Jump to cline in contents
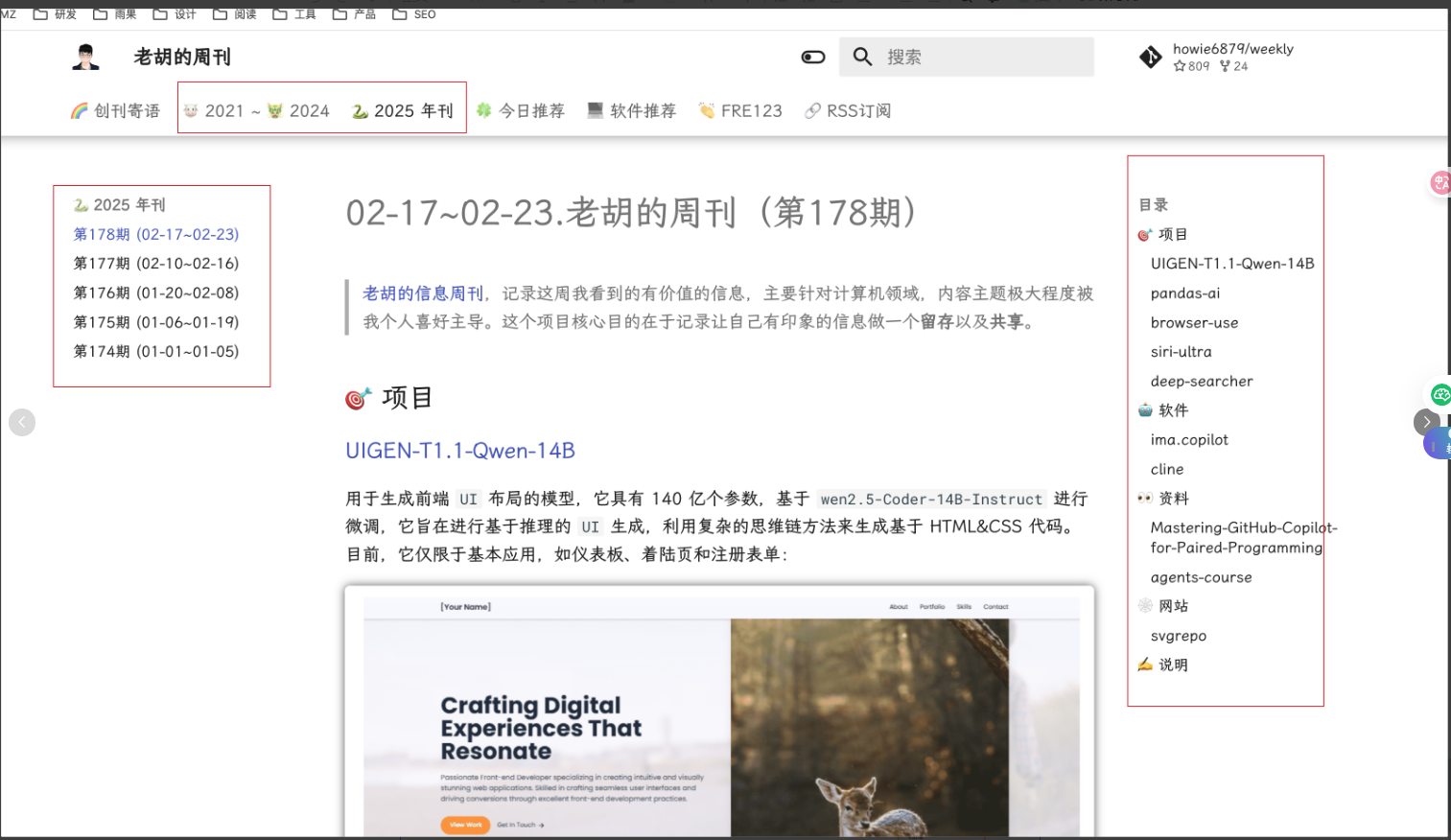Image resolution: width=1451 pixels, height=840 pixels. pos(1167,469)
